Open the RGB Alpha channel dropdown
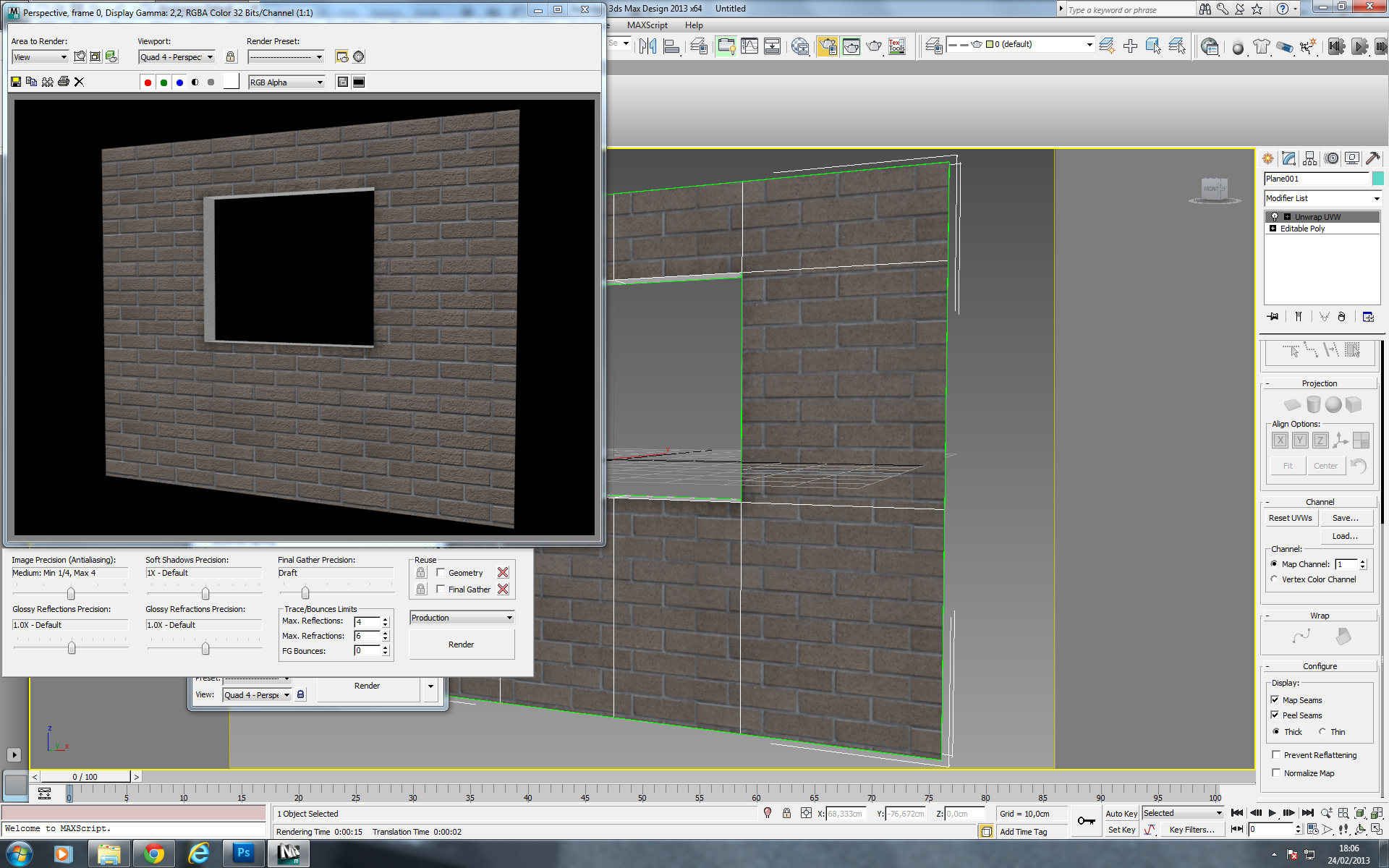Viewport: 1389px width, 868px height. point(286,82)
